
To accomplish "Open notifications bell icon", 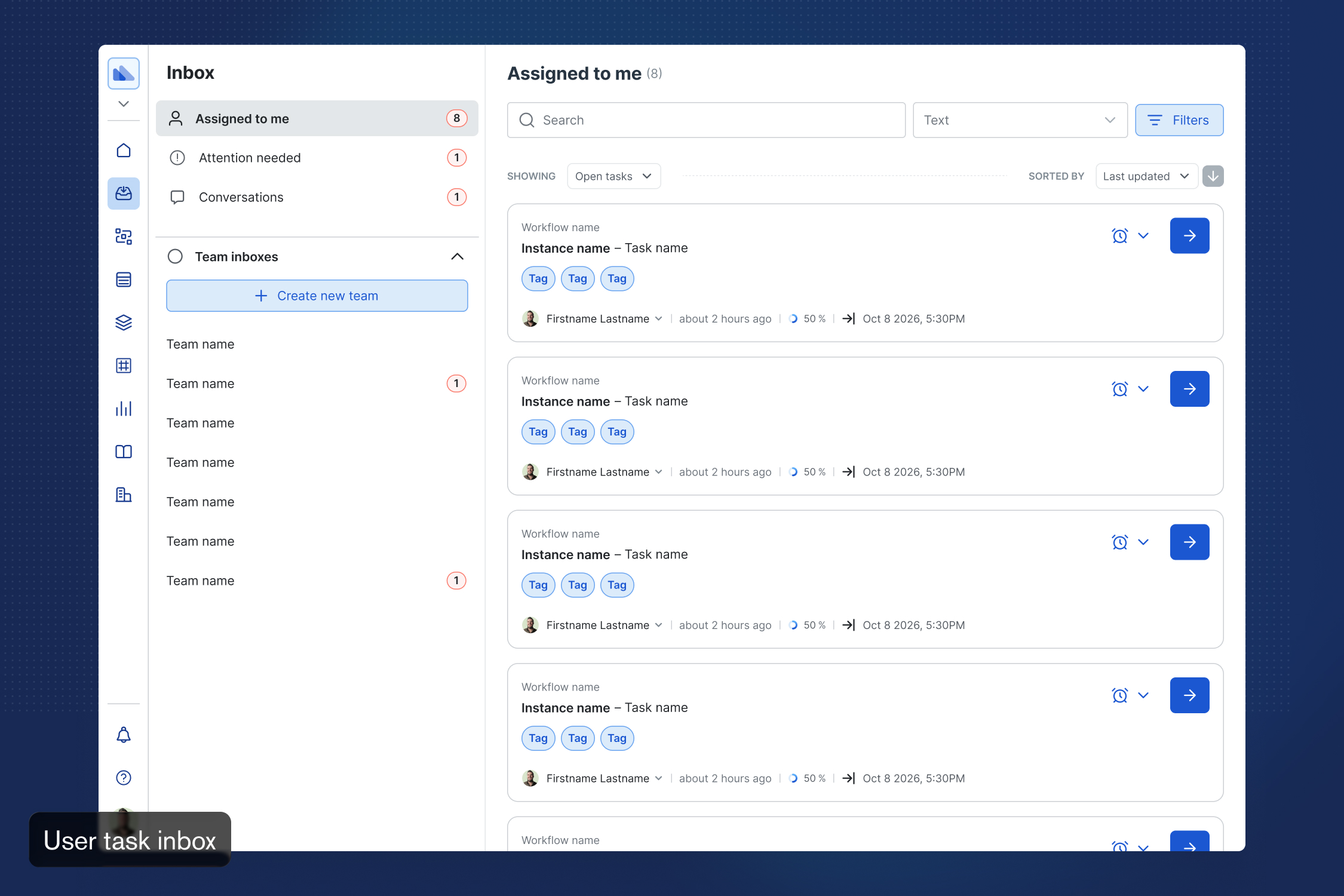I will (x=124, y=735).
